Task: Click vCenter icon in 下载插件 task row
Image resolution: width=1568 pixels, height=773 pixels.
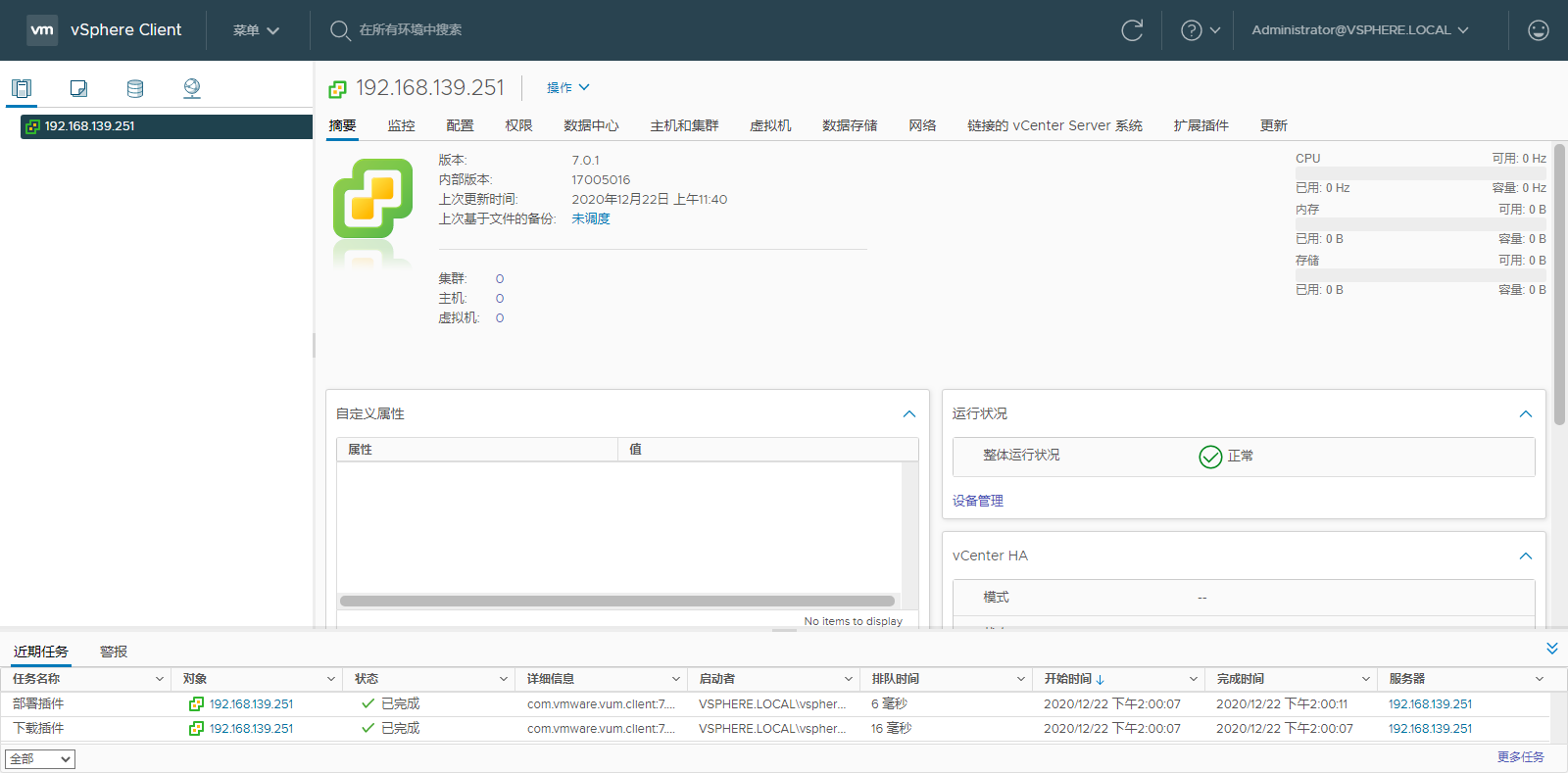Action: [196, 728]
